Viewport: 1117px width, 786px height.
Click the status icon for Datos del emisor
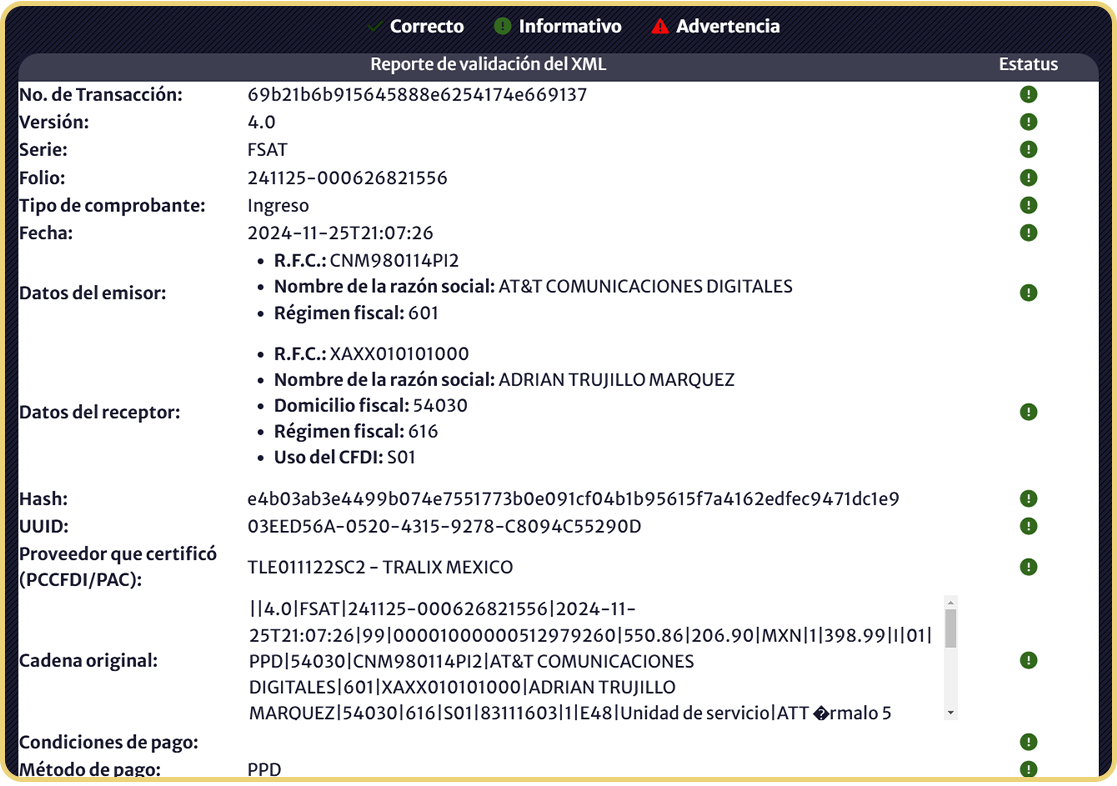(x=1028, y=293)
